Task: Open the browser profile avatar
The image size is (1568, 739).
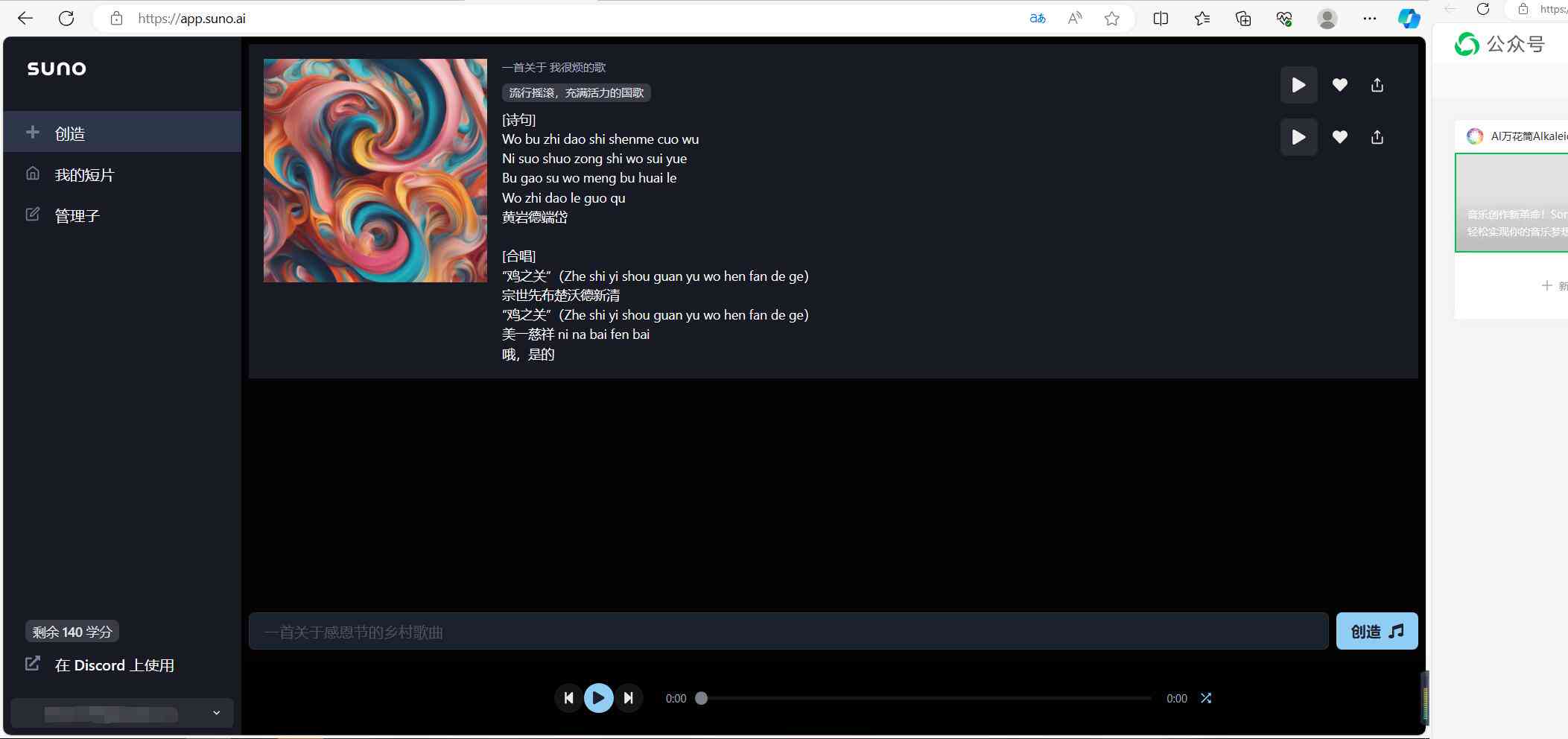Action: click(1327, 19)
